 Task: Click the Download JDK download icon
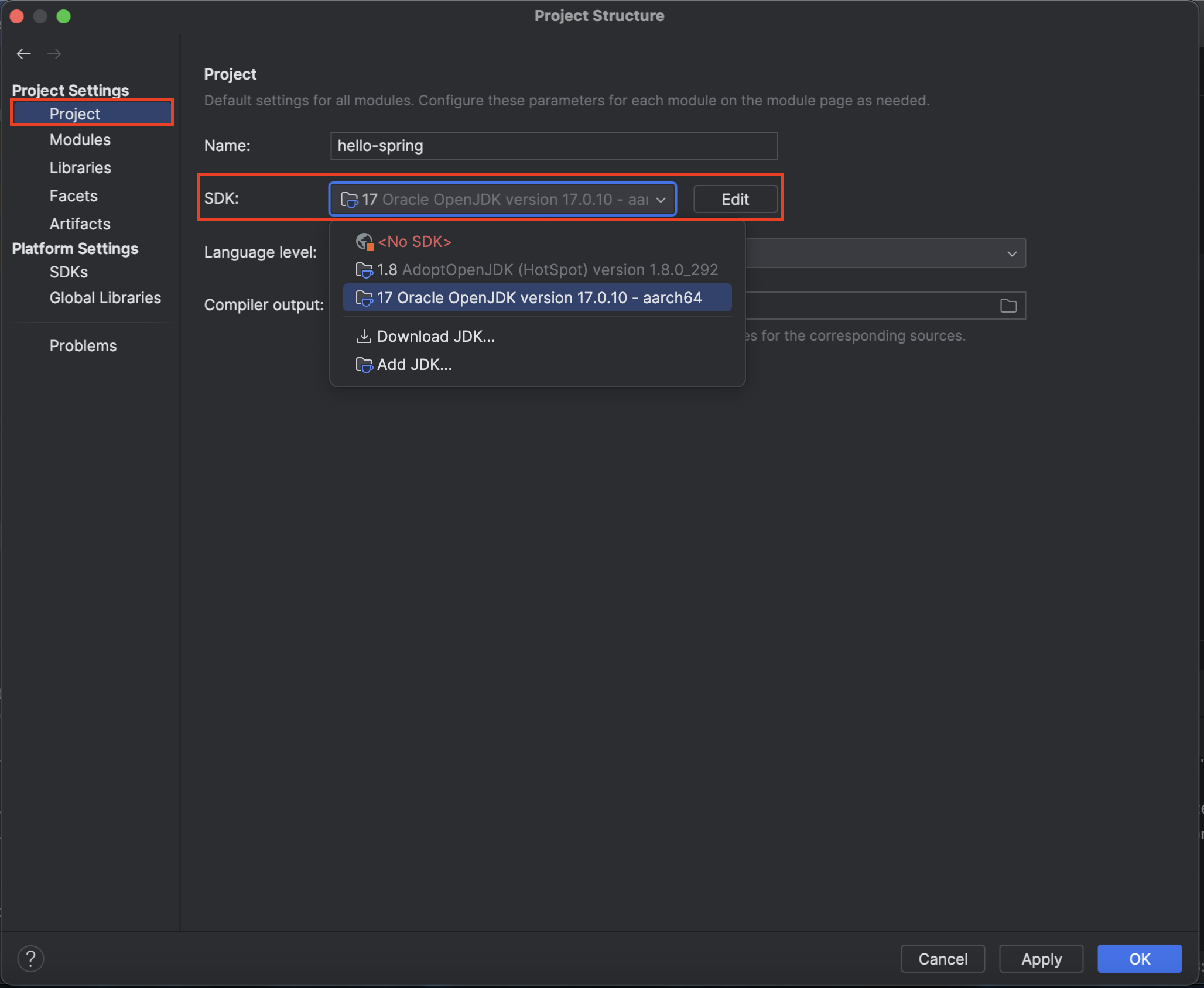364,336
